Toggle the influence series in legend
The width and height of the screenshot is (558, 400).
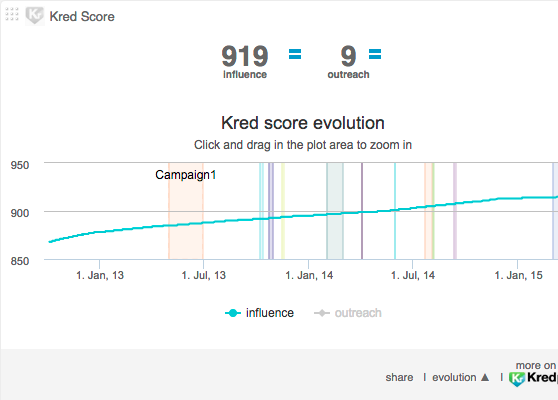tap(259, 313)
